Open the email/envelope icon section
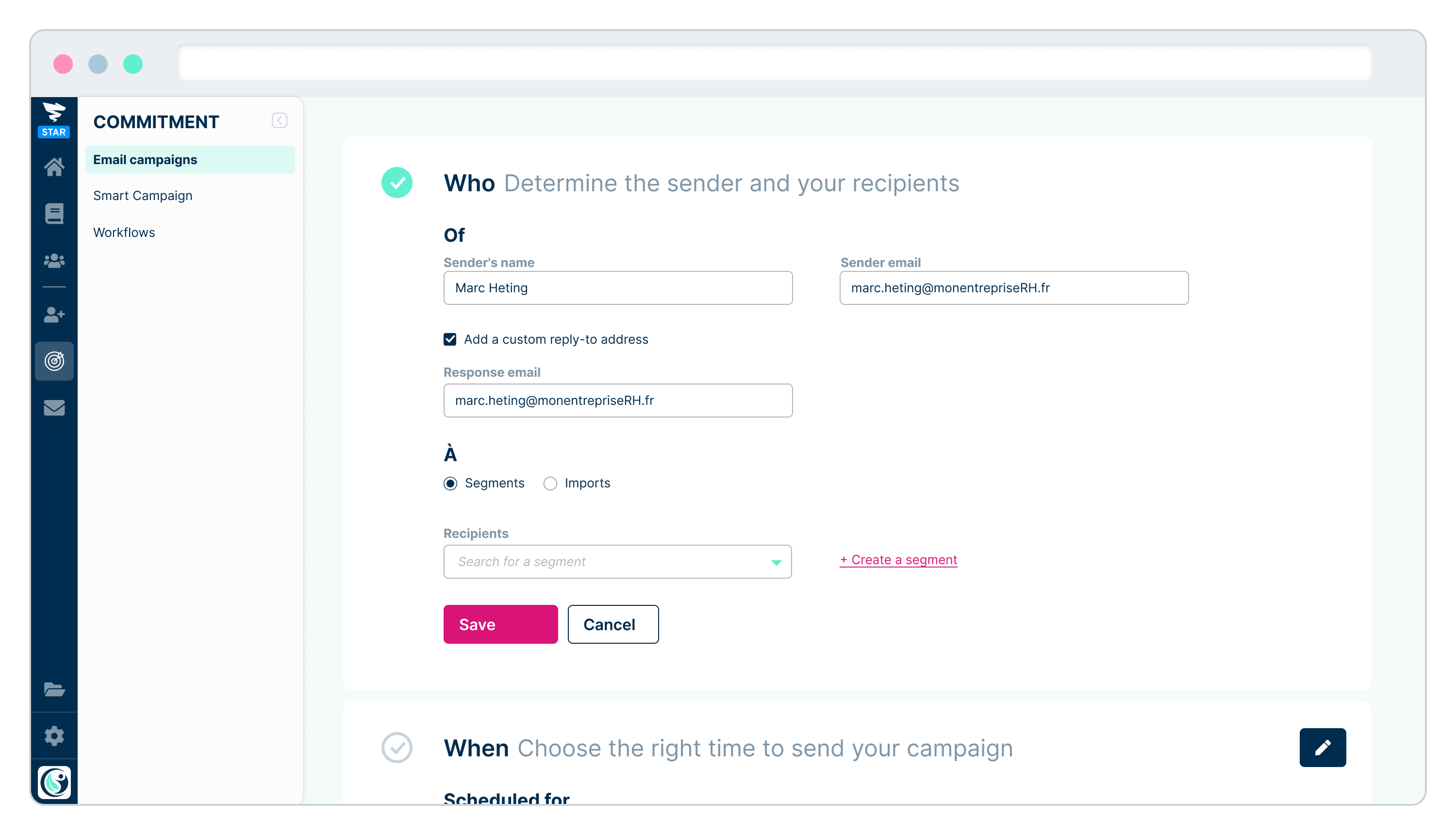Viewport: 1456px width, 835px height. tap(55, 407)
